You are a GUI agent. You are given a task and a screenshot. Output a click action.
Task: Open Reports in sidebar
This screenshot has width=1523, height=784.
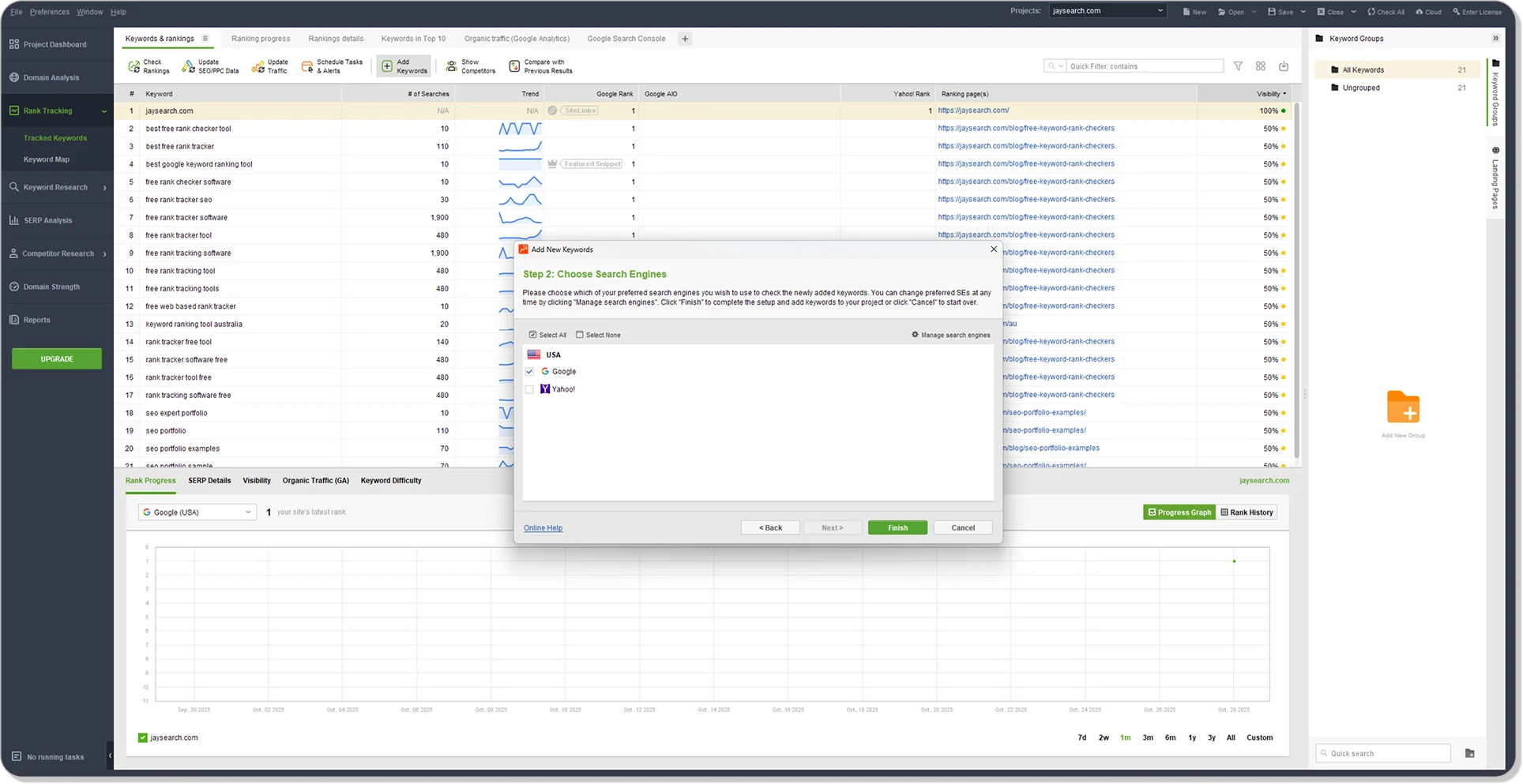tap(37, 320)
